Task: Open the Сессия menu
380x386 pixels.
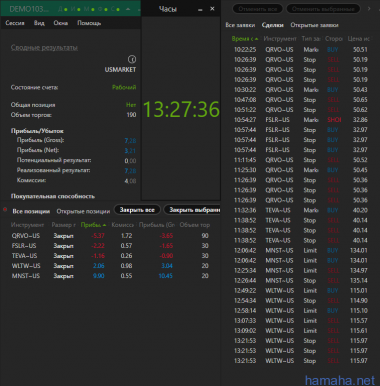Action: pos(15,23)
